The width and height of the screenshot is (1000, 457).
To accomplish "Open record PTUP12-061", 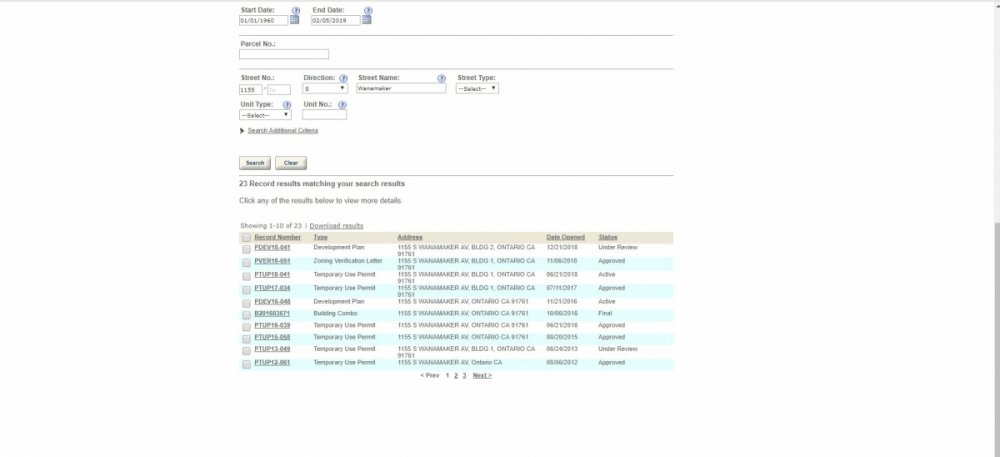I will pos(272,363).
